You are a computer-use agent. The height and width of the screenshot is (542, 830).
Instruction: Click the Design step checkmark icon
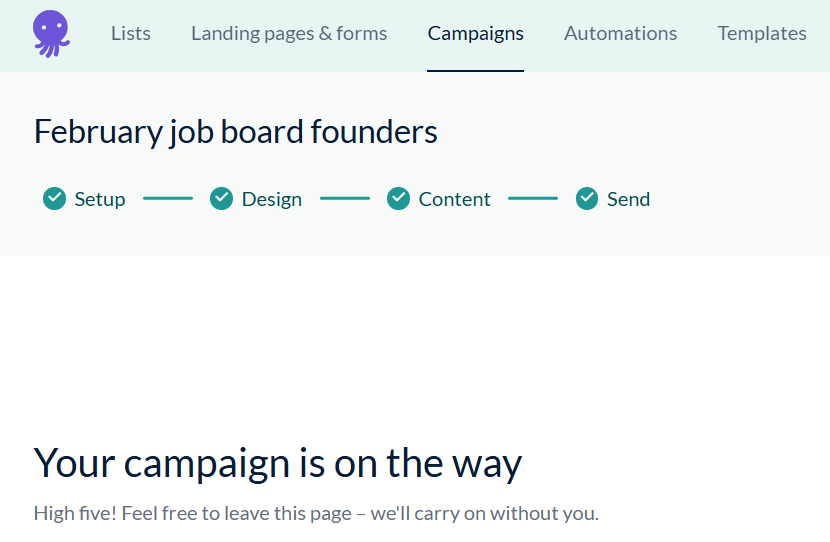222,199
